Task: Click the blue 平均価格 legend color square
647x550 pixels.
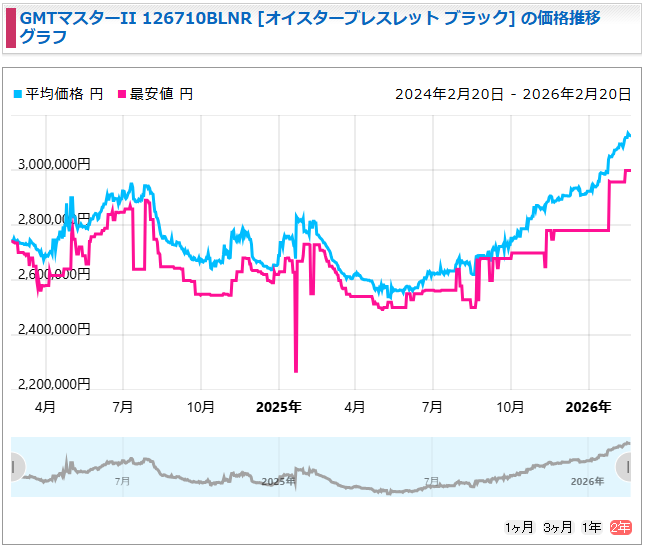Action: pyautogui.click(x=17, y=94)
